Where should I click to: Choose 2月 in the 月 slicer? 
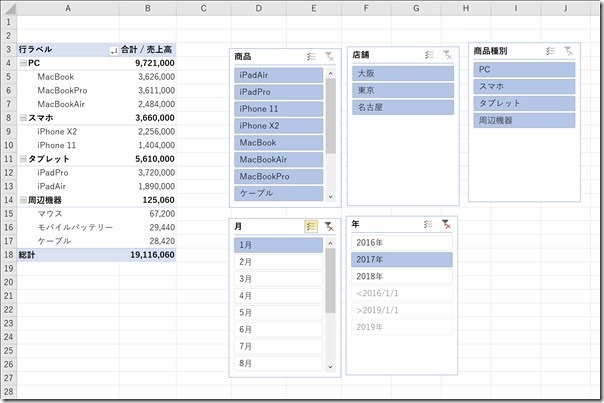[x=279, y=262]
